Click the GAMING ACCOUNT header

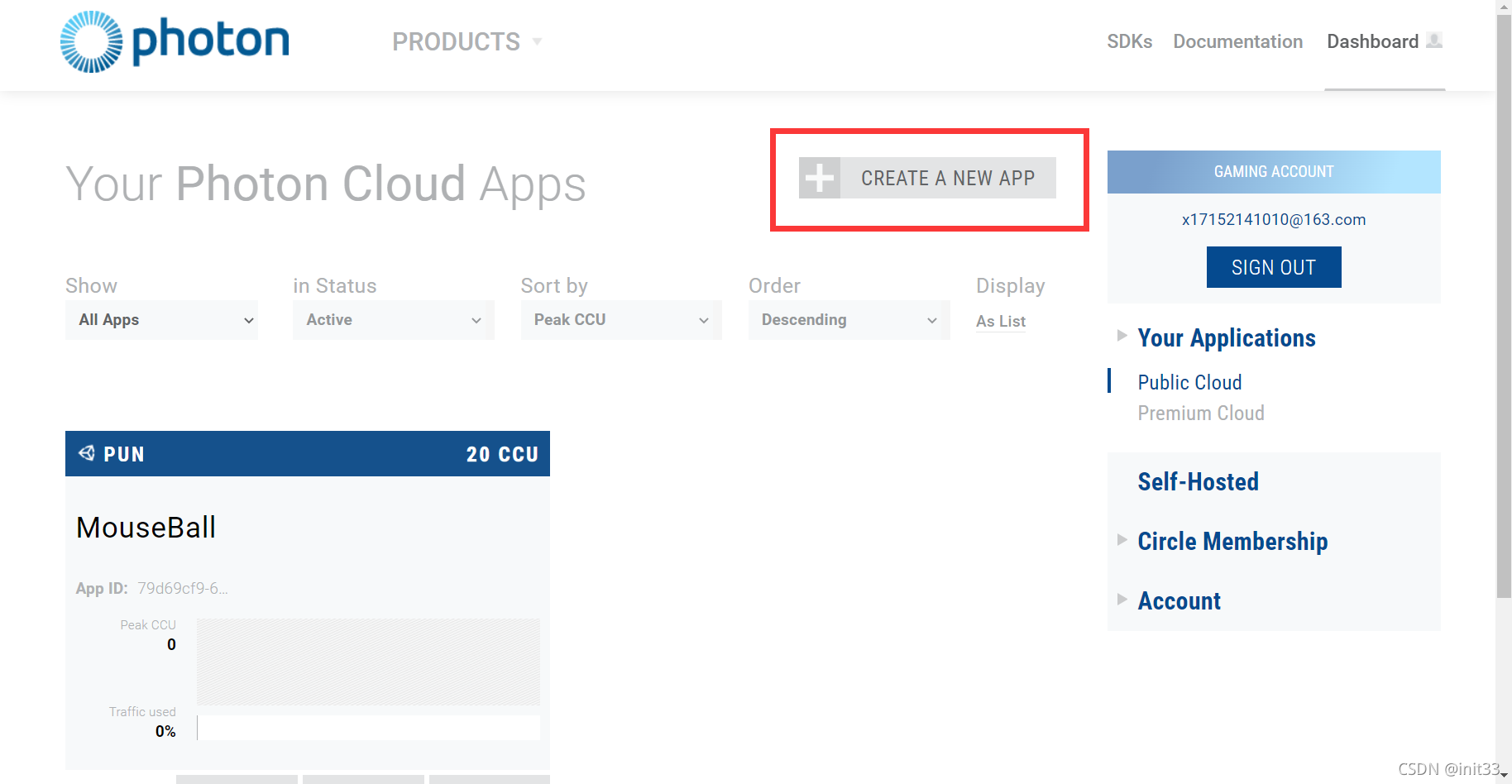(1274, 172)
